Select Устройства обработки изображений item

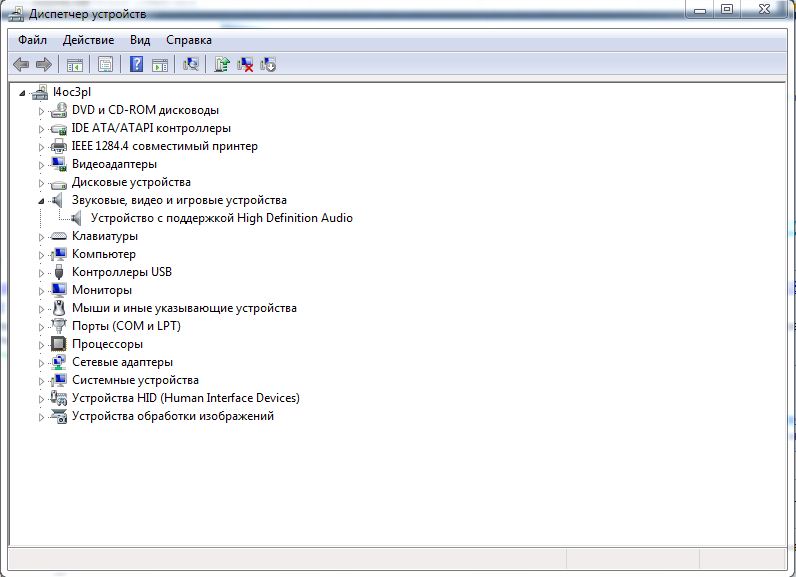(x=173, y=416)
